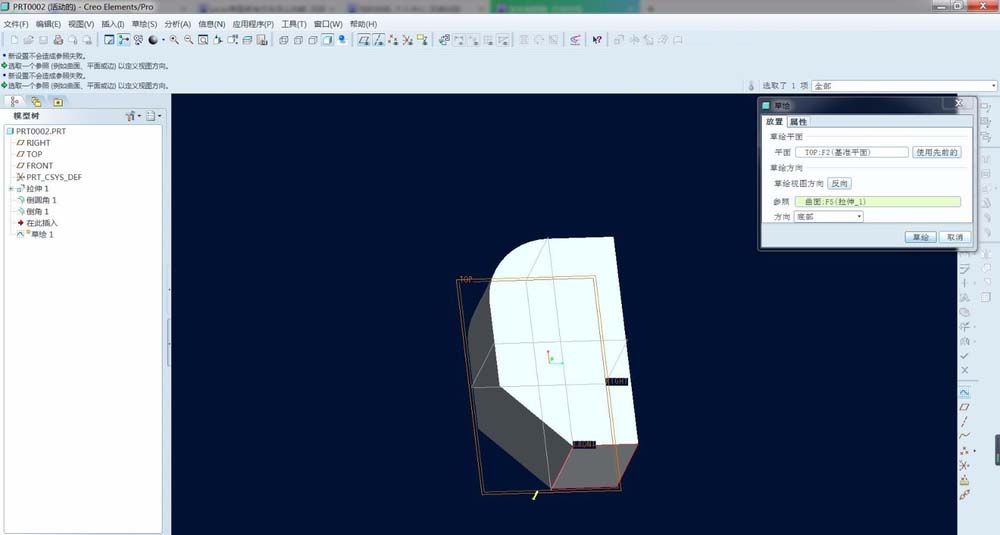
Task: Toggle datum point display icon
Action: (x=393, y=40)
